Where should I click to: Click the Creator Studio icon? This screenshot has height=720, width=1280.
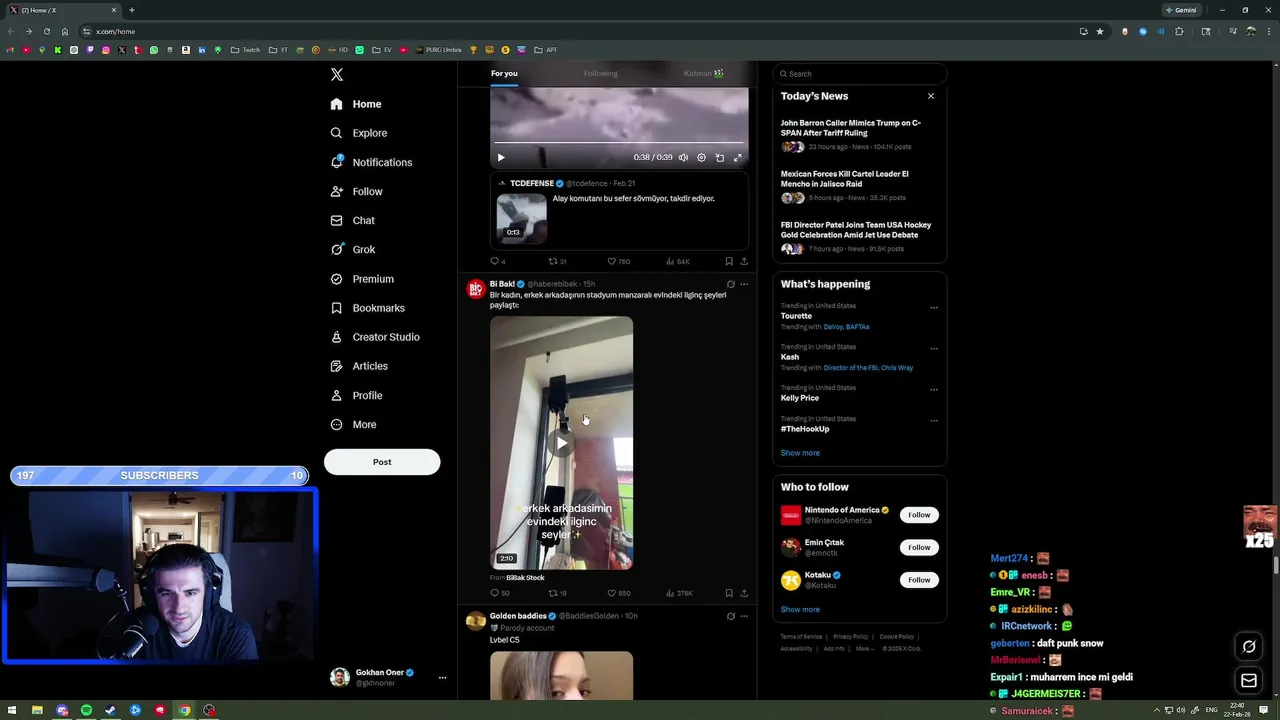tap(337, 337)
